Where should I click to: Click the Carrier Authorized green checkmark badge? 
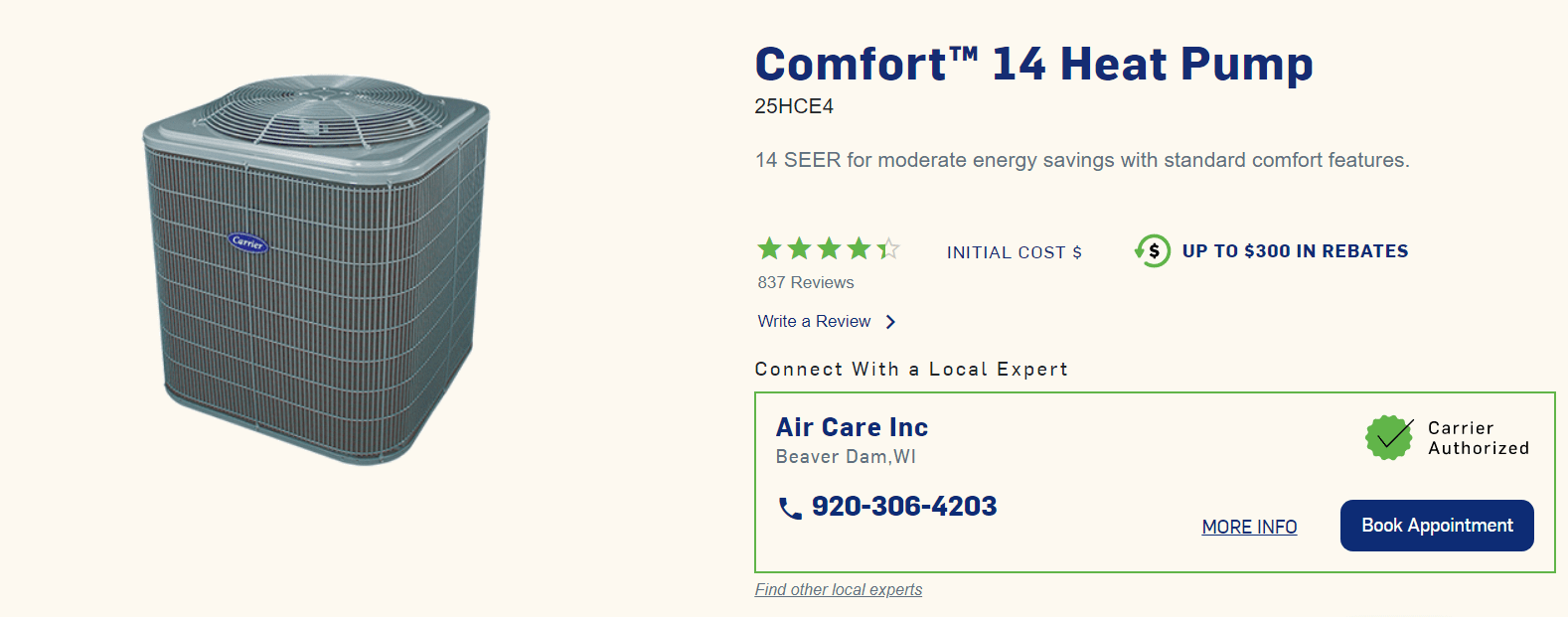[1389, 437]
